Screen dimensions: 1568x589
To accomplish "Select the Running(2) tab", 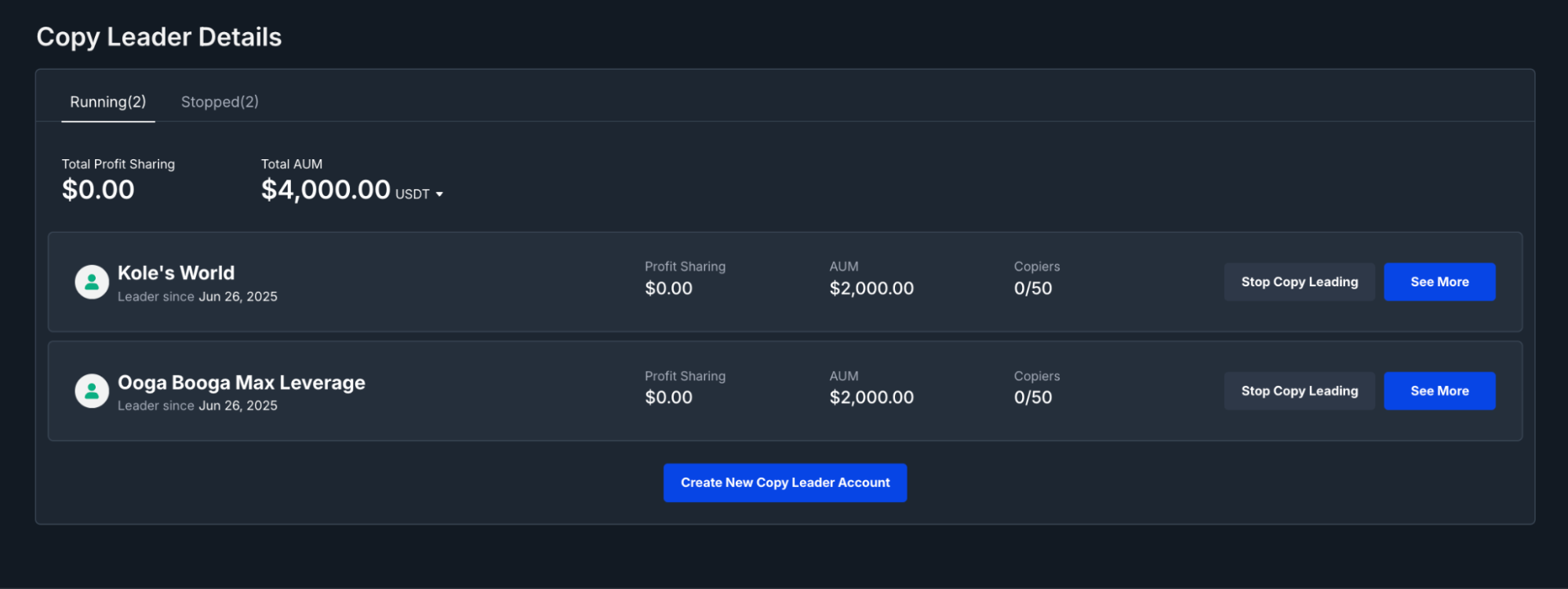I will pyautogui.click(x=107, y=101).
